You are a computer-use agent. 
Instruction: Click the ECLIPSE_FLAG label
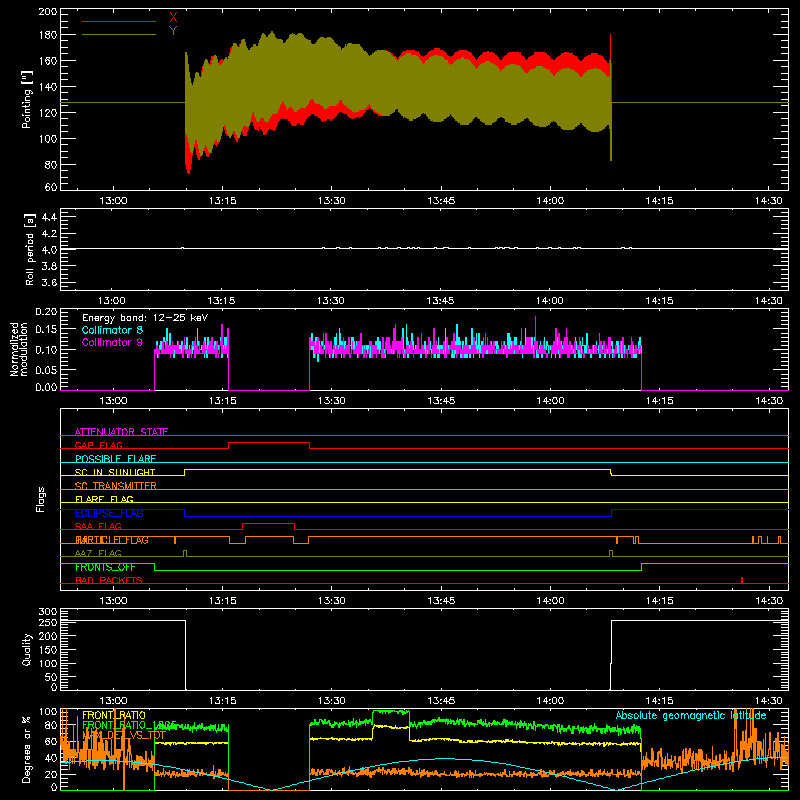click(x=109, y=513)
